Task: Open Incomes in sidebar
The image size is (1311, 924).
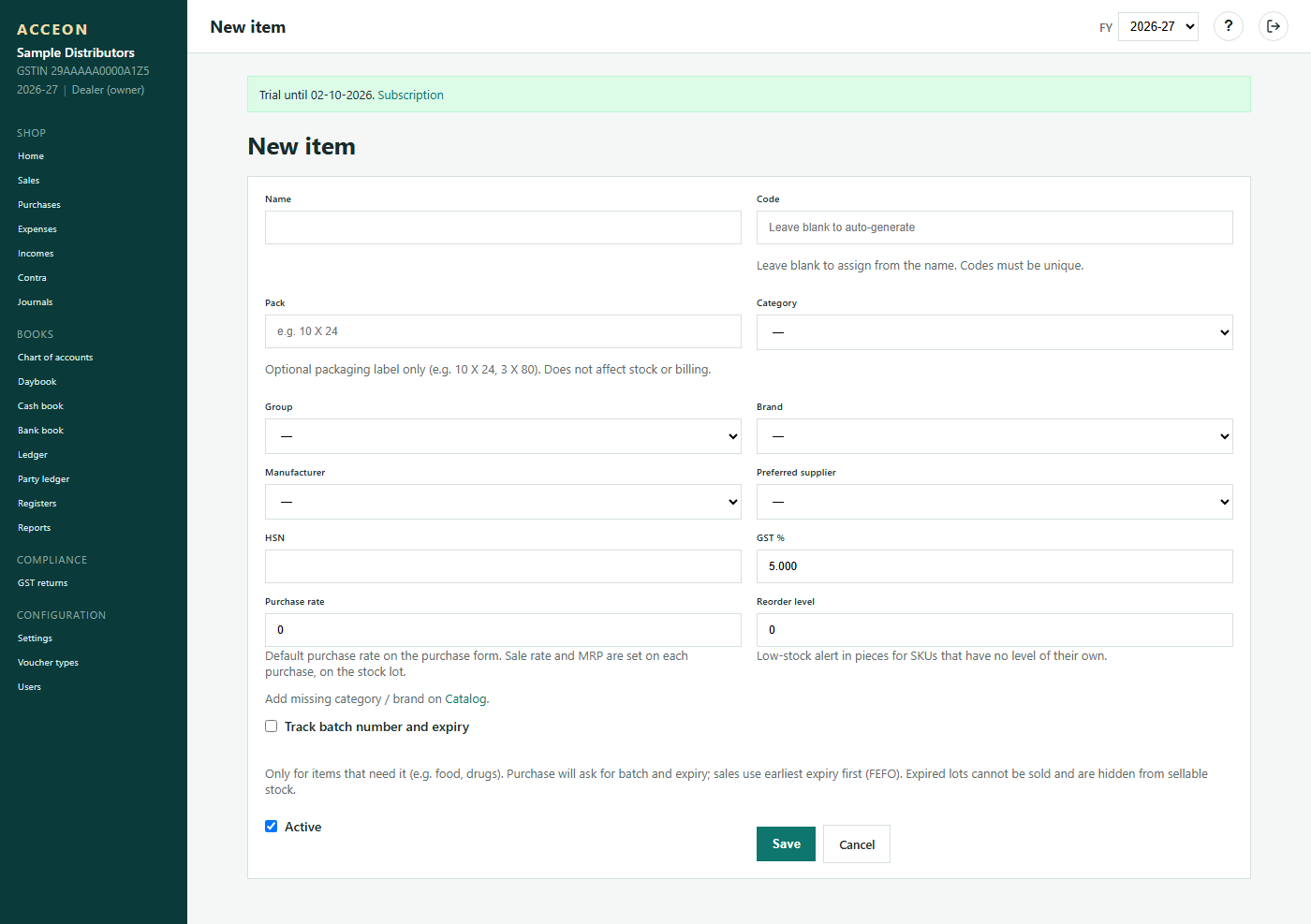Action: point(36,254)
